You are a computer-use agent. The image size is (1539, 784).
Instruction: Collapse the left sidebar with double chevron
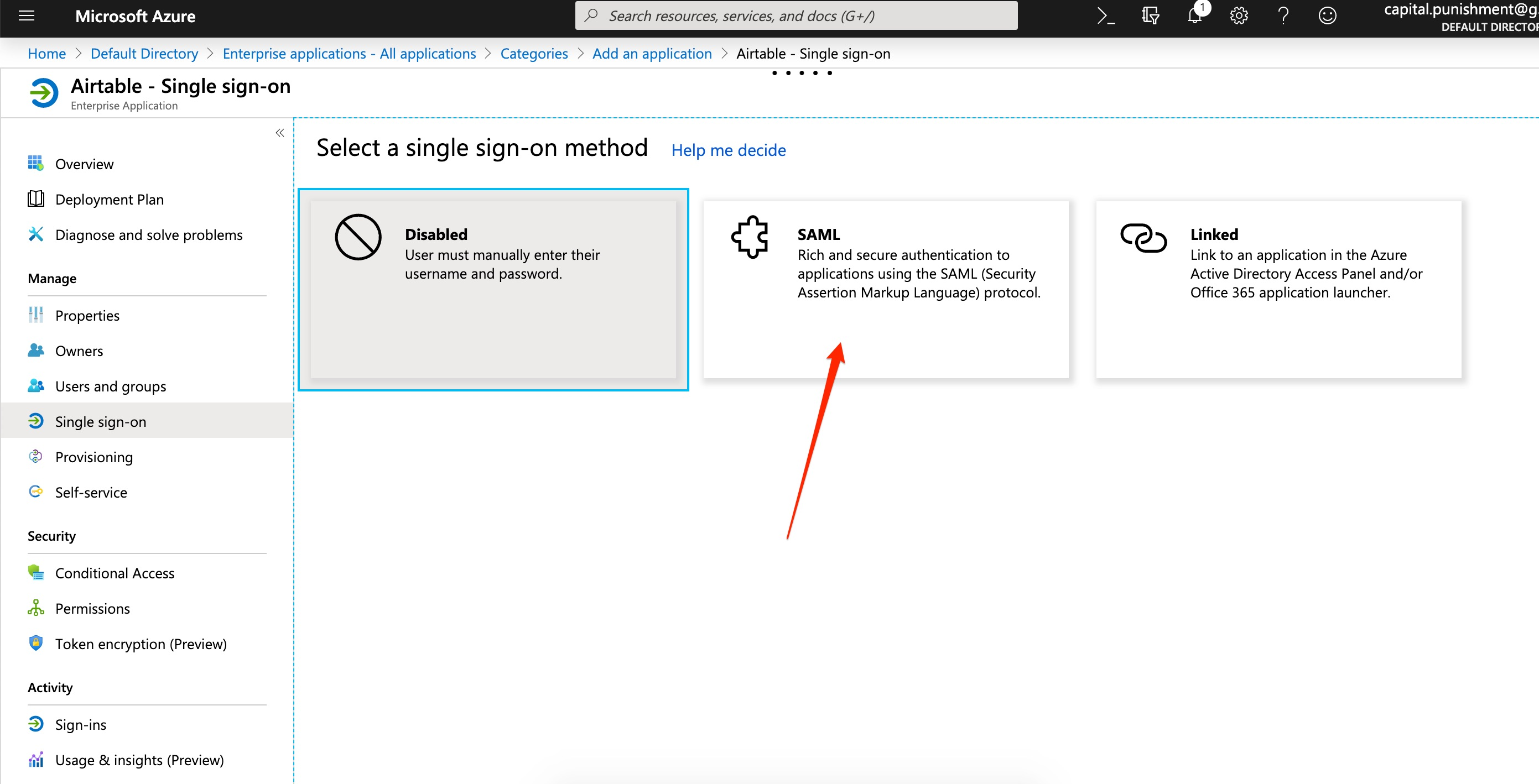(279, 133)
